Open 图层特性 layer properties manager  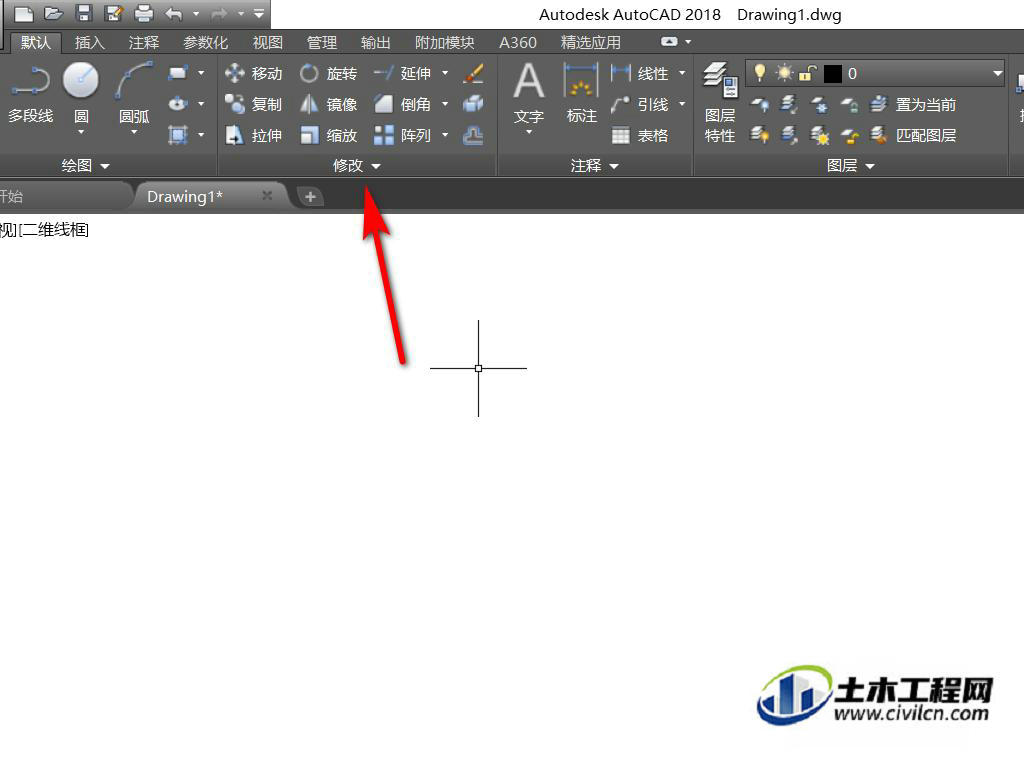tap(720, 103)
